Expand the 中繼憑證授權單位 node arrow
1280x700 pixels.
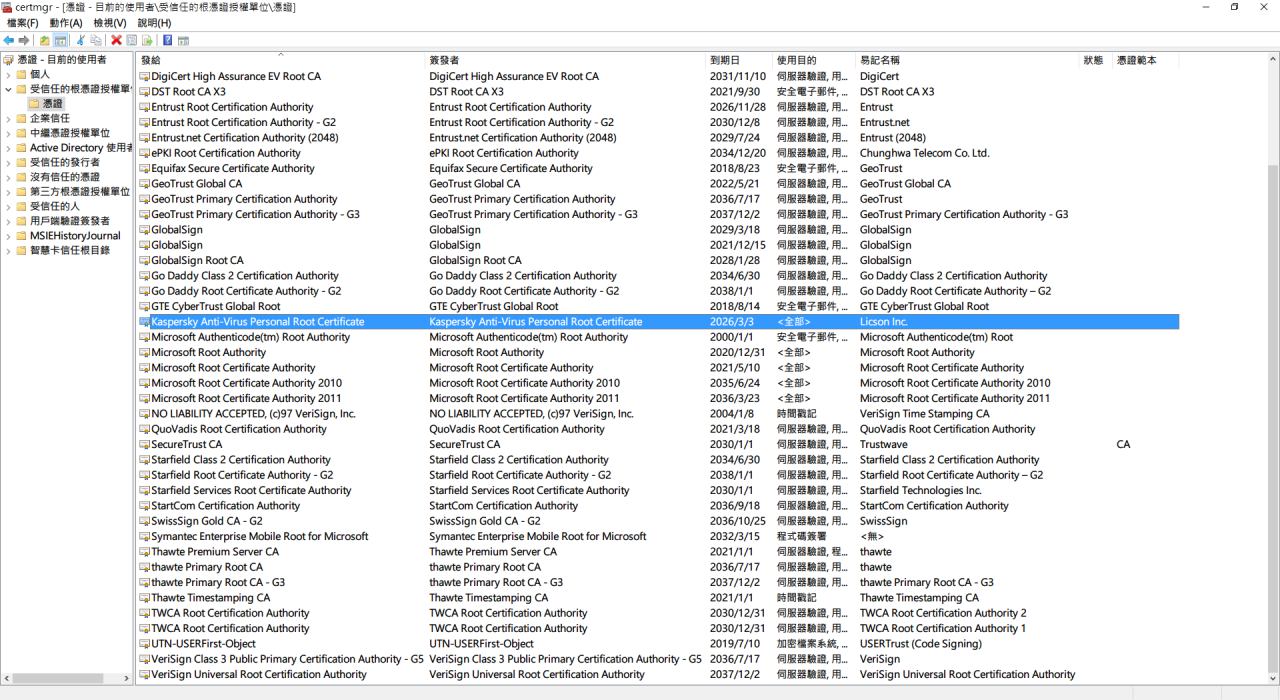click(8, 133)
